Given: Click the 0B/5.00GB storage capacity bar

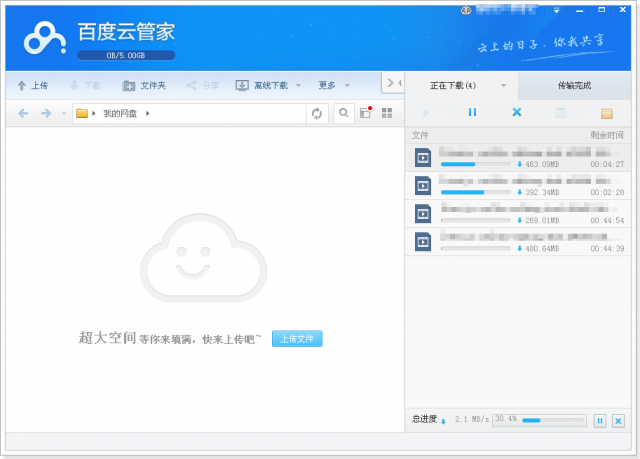Looking at the screenshot, I should point(126,55).
